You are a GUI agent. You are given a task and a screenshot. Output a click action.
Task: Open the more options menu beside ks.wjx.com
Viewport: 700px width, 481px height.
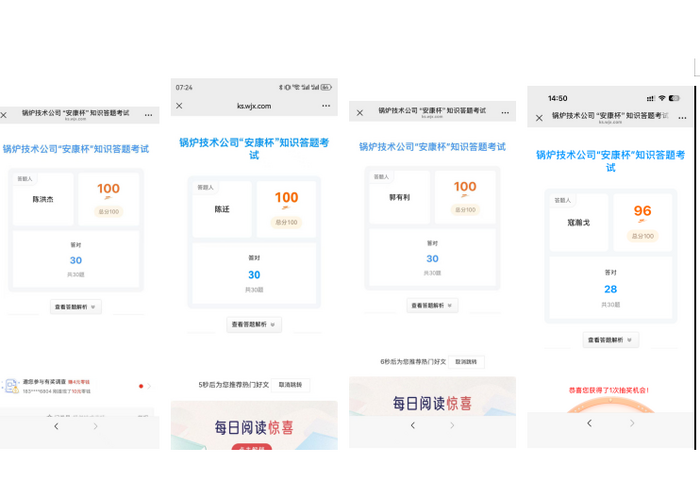coord(326,105)
